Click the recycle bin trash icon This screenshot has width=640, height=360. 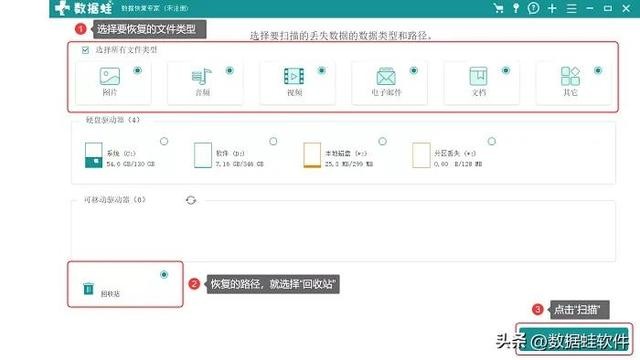point(89,289)
